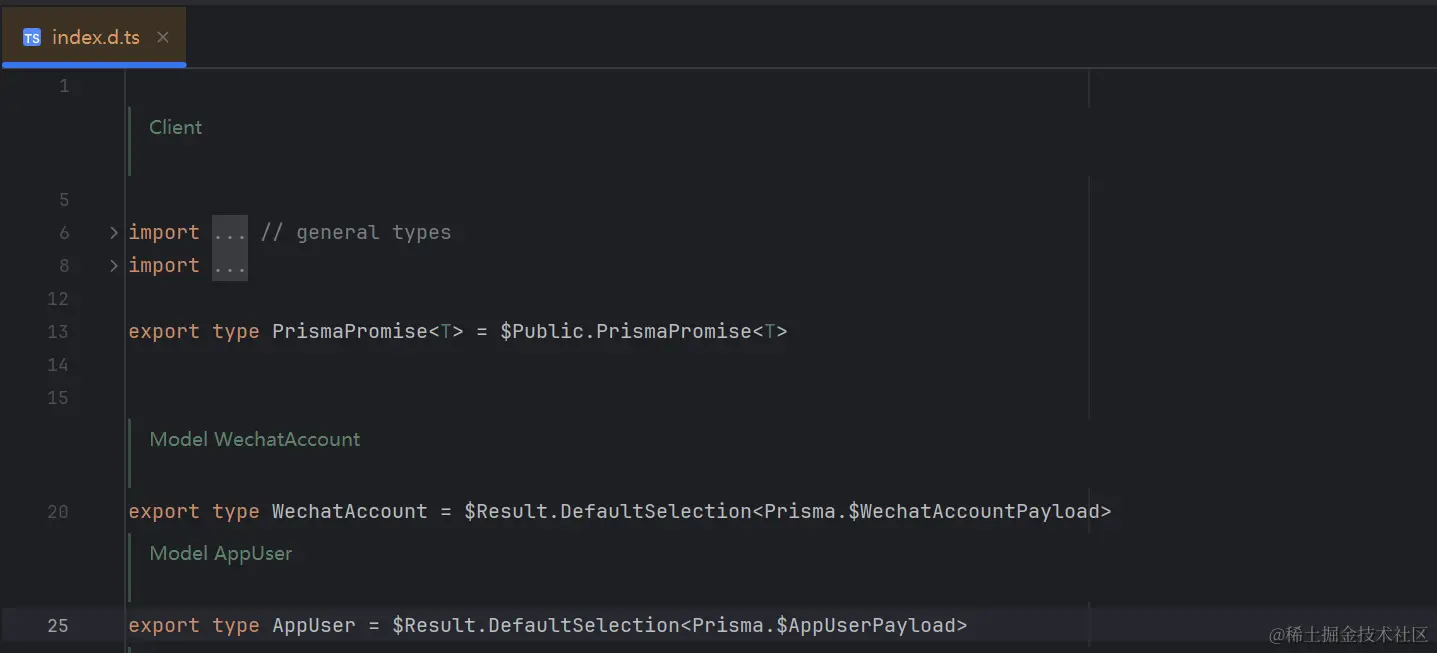Click the folded ellipsis after first import
The width and height of the screenshot is (1437, 653).
pos(229,233)
